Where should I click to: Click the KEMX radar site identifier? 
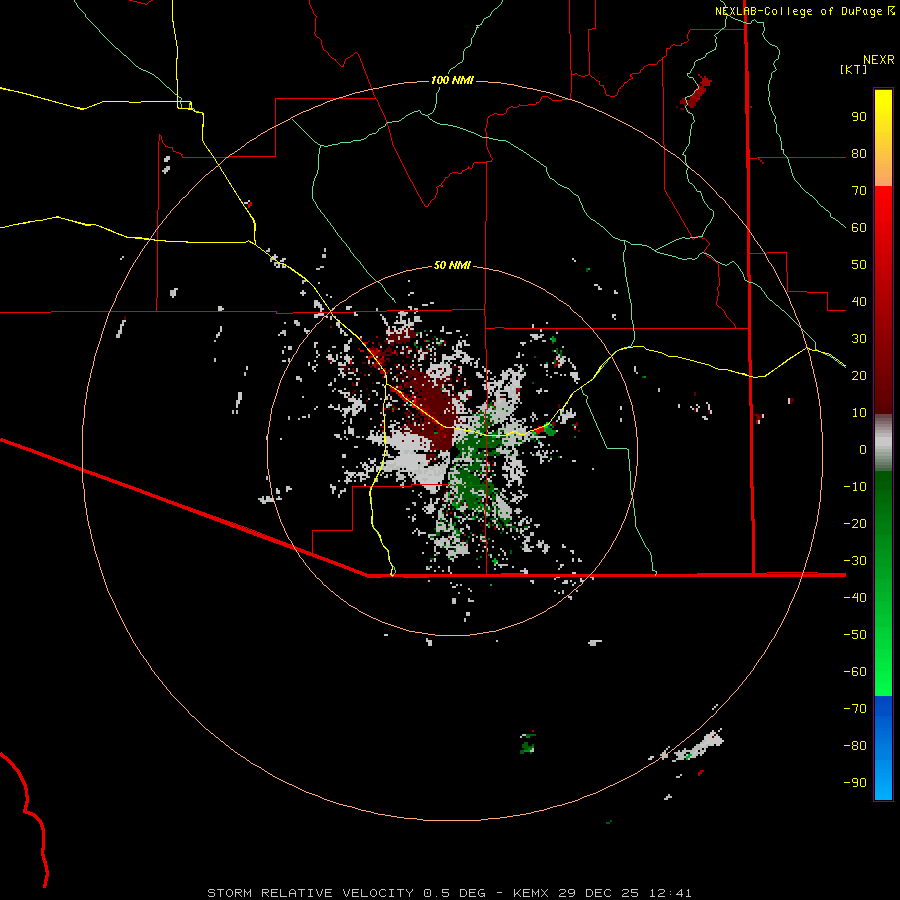tap(530, 893)
